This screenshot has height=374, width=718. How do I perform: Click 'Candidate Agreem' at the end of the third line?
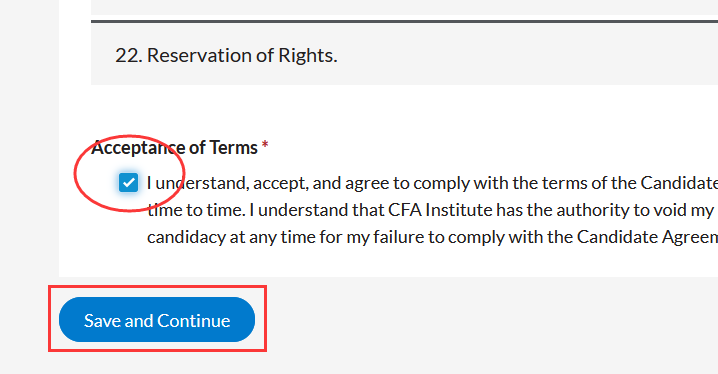647,237
